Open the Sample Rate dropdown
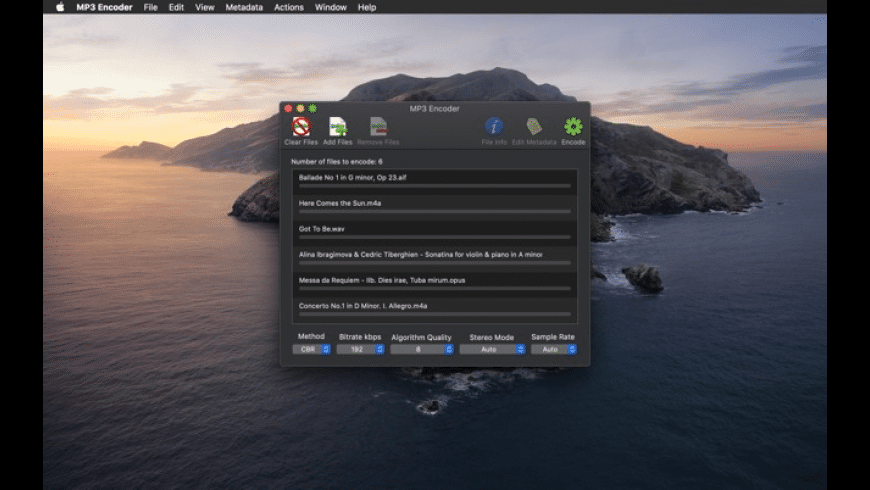 pos(554,349)
